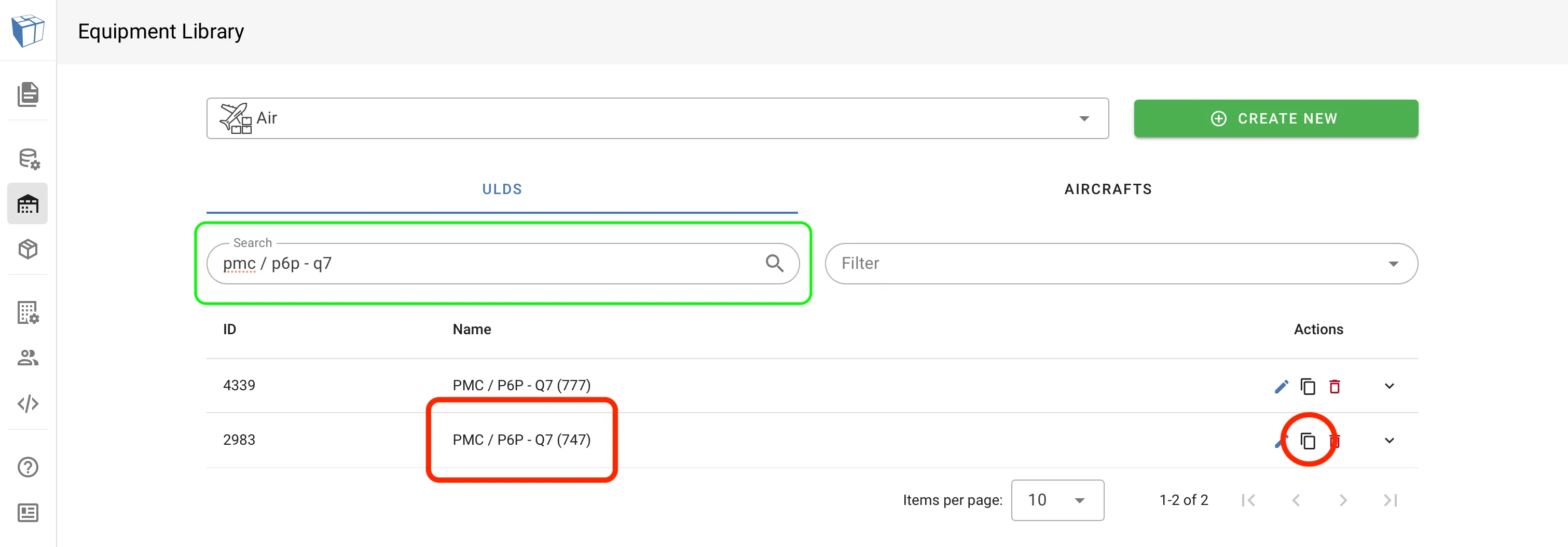This screenshot has width=1568, height=547.
Task: Edit PMC / P6P - Q7 (777) with pencil
Action: pyautogui.click(x=1281, y=386)
